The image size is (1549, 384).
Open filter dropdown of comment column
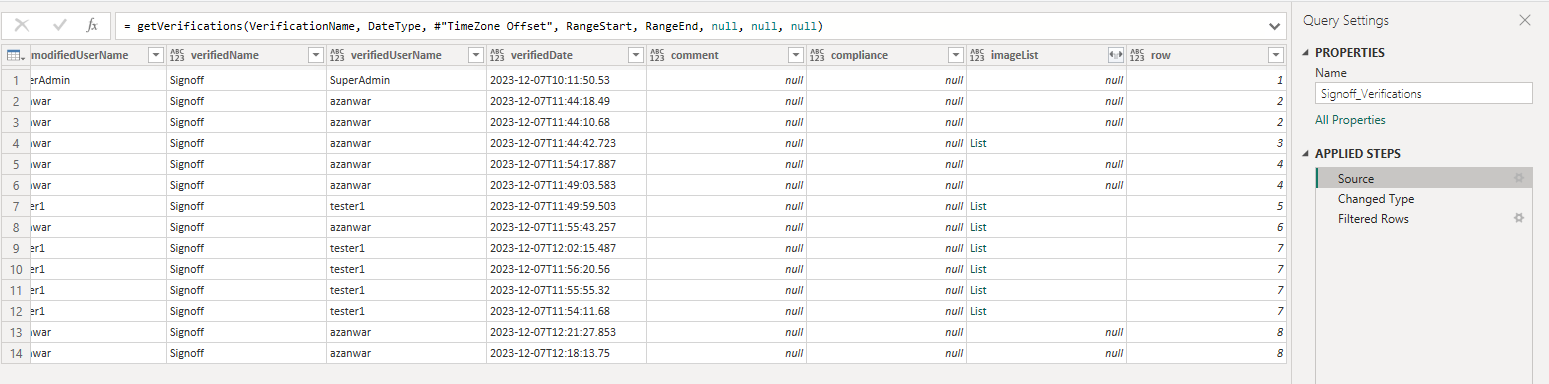coord(795,56)
